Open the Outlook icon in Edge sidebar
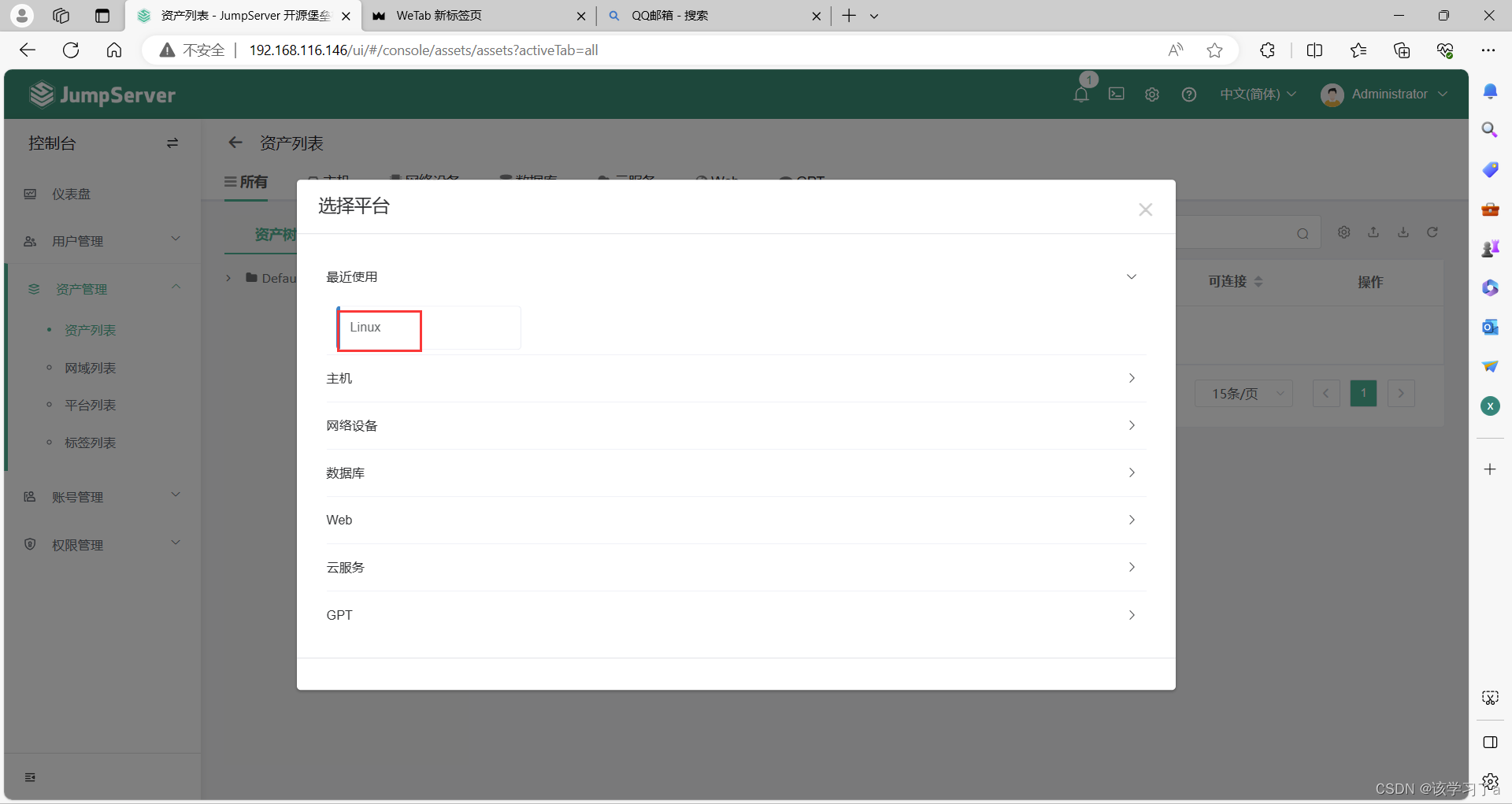The image size is (1512, 804). 1490,327
